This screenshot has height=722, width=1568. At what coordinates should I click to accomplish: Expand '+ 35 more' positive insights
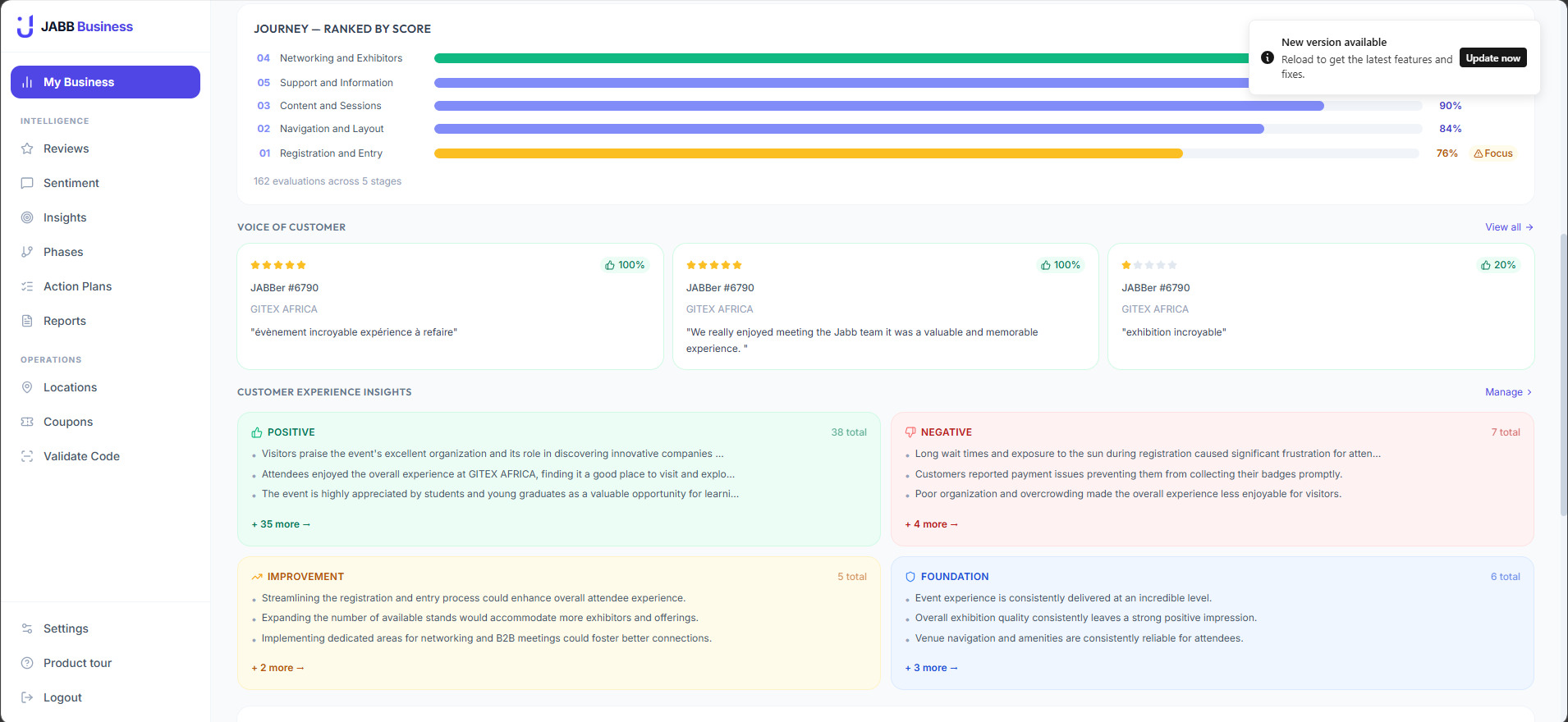(281, 524)
